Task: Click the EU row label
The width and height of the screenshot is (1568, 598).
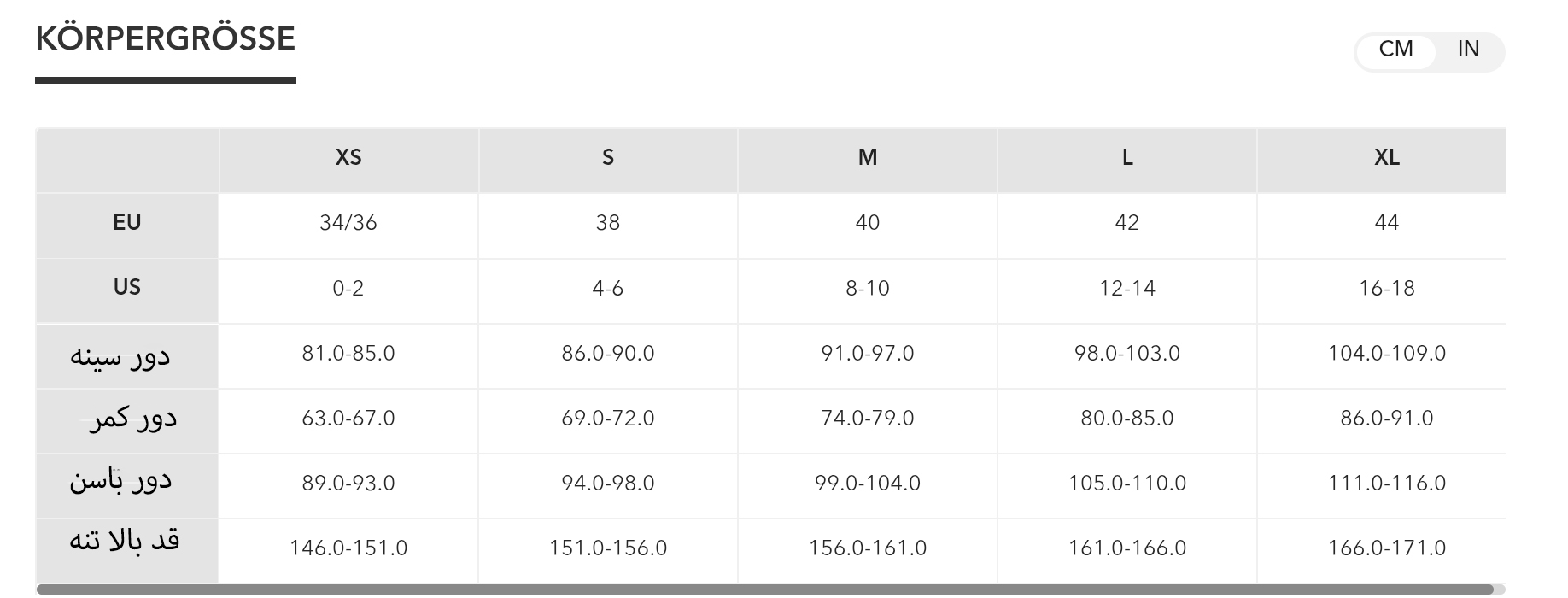Action: tap(126, 223)
